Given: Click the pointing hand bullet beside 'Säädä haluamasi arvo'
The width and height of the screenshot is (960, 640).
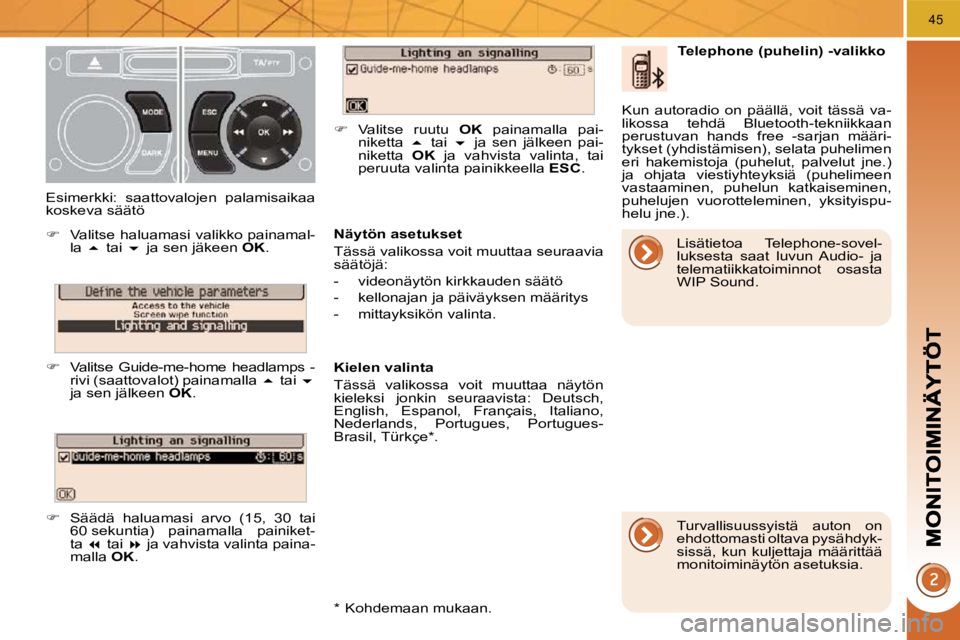Looking at the screenshot, I should click(x=53, y=518).
